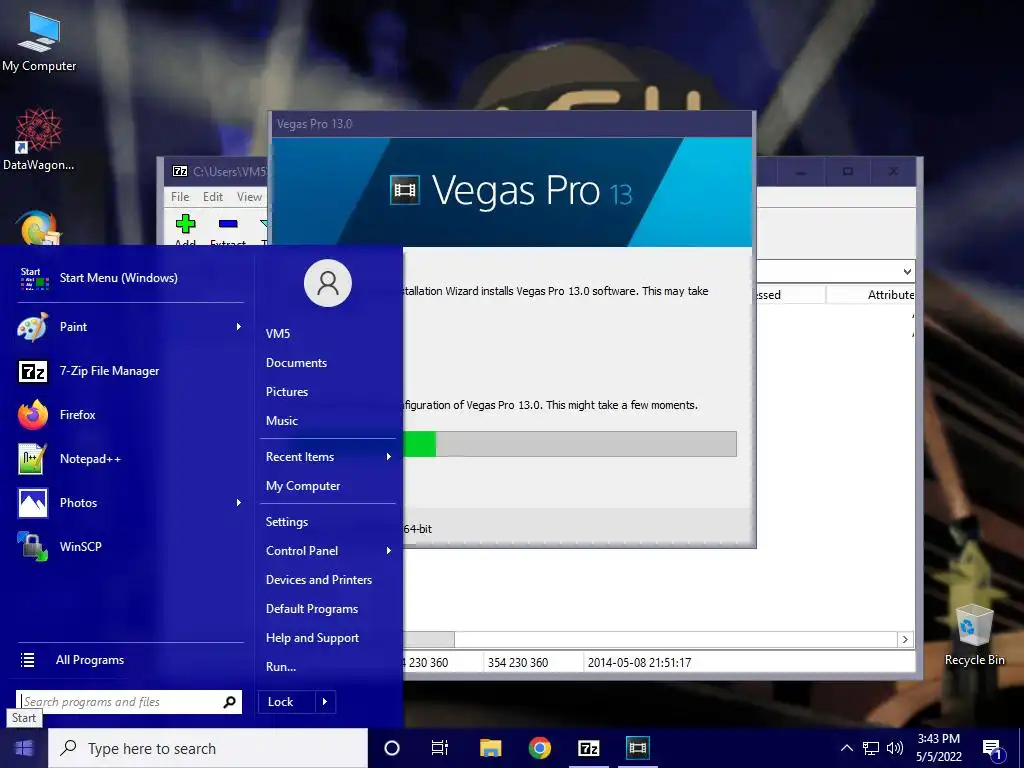Open Cortana circle icon on taskbar
Viewport: 1024px width, 768px height.
coord(392,748)
